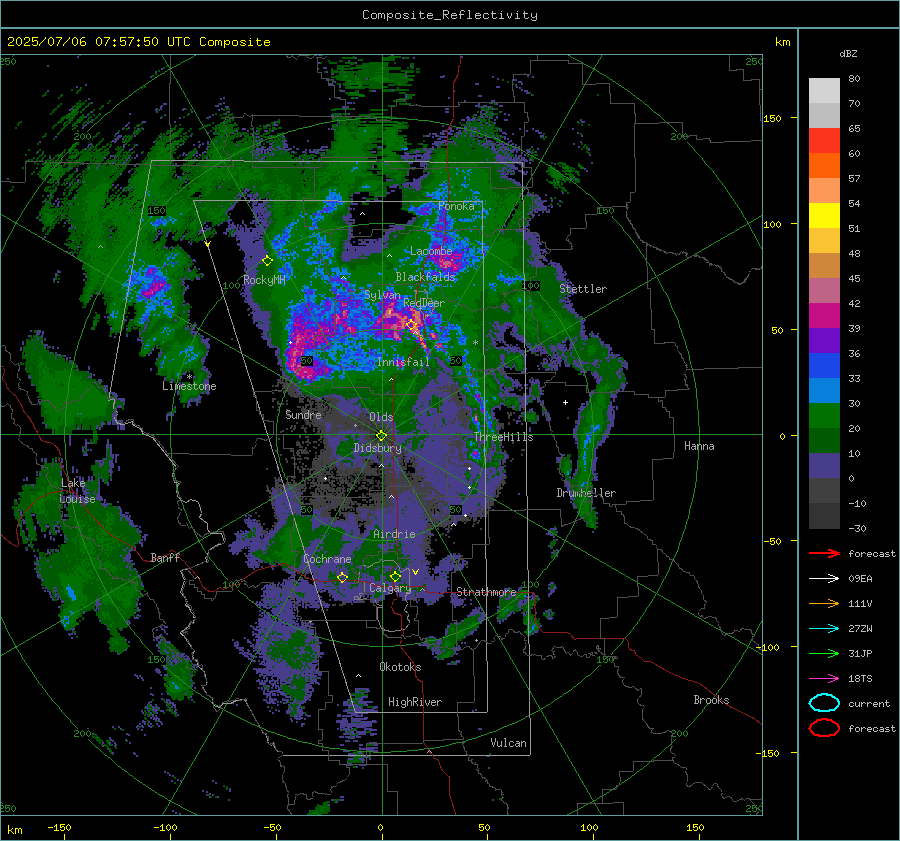Pick the 42 dBZ magenta swatch
Image resolution: width=900 pixels, height=841 pixels.
pos(824,315)
